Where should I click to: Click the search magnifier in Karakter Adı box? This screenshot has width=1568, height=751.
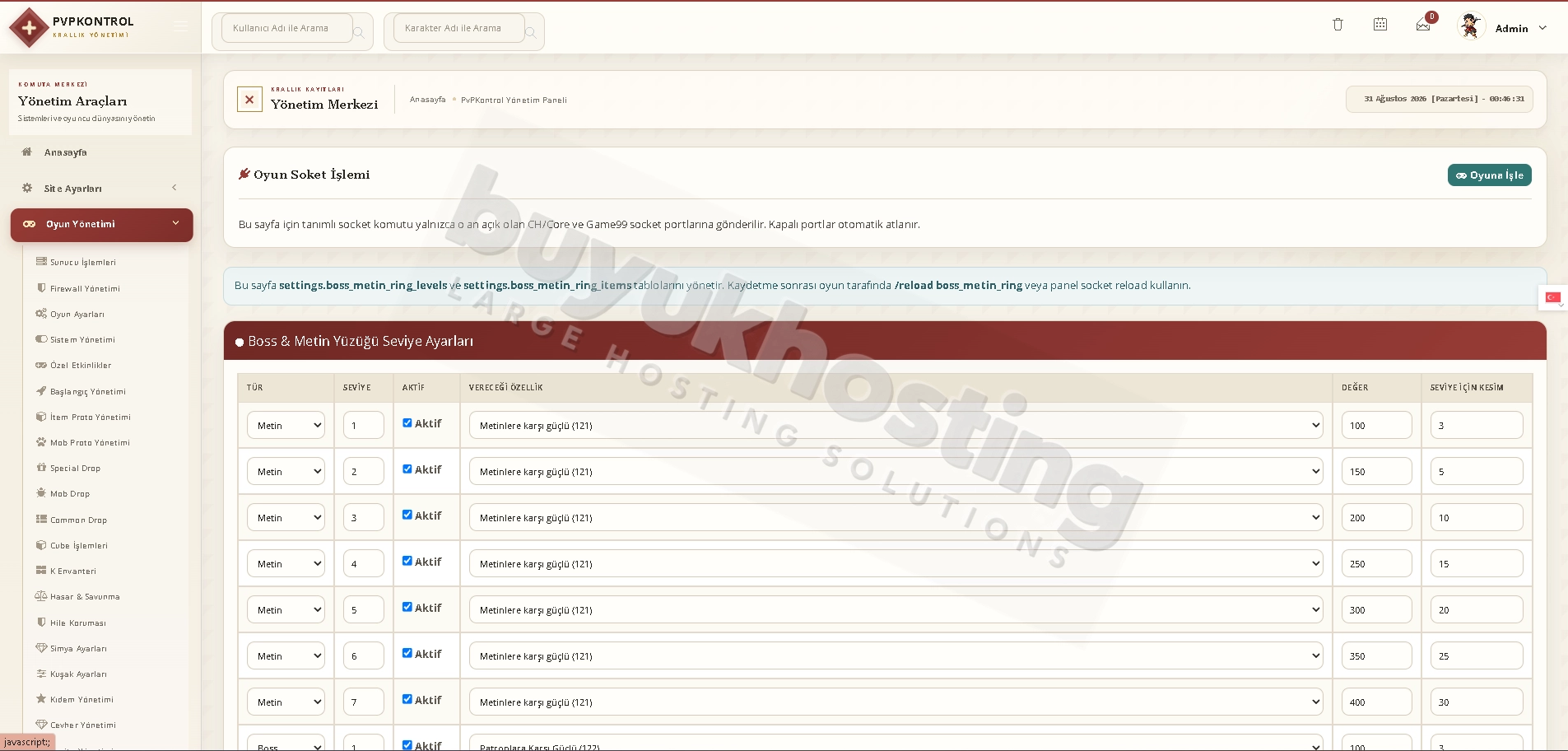click(x=531, y=32)
